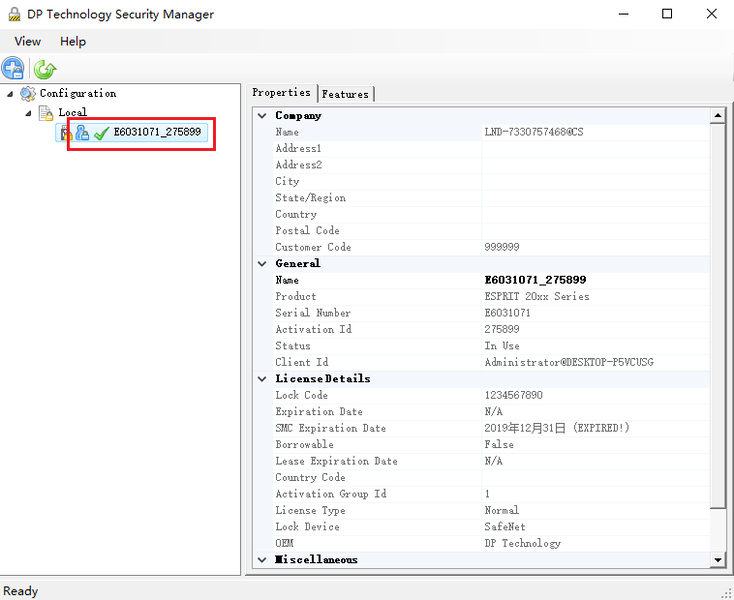
Task: Select the Country property row
Action: [492, 214]
